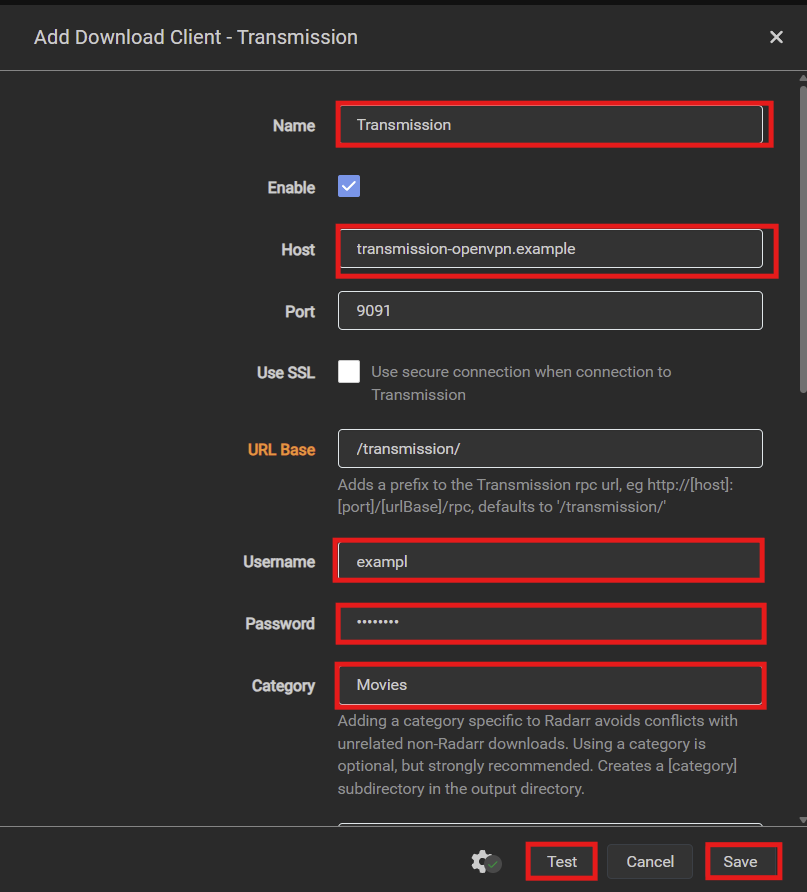Click the 'Use SSL' label
Image resolution: width=807 pixels, height=892 pixels.
pos(285,373)
